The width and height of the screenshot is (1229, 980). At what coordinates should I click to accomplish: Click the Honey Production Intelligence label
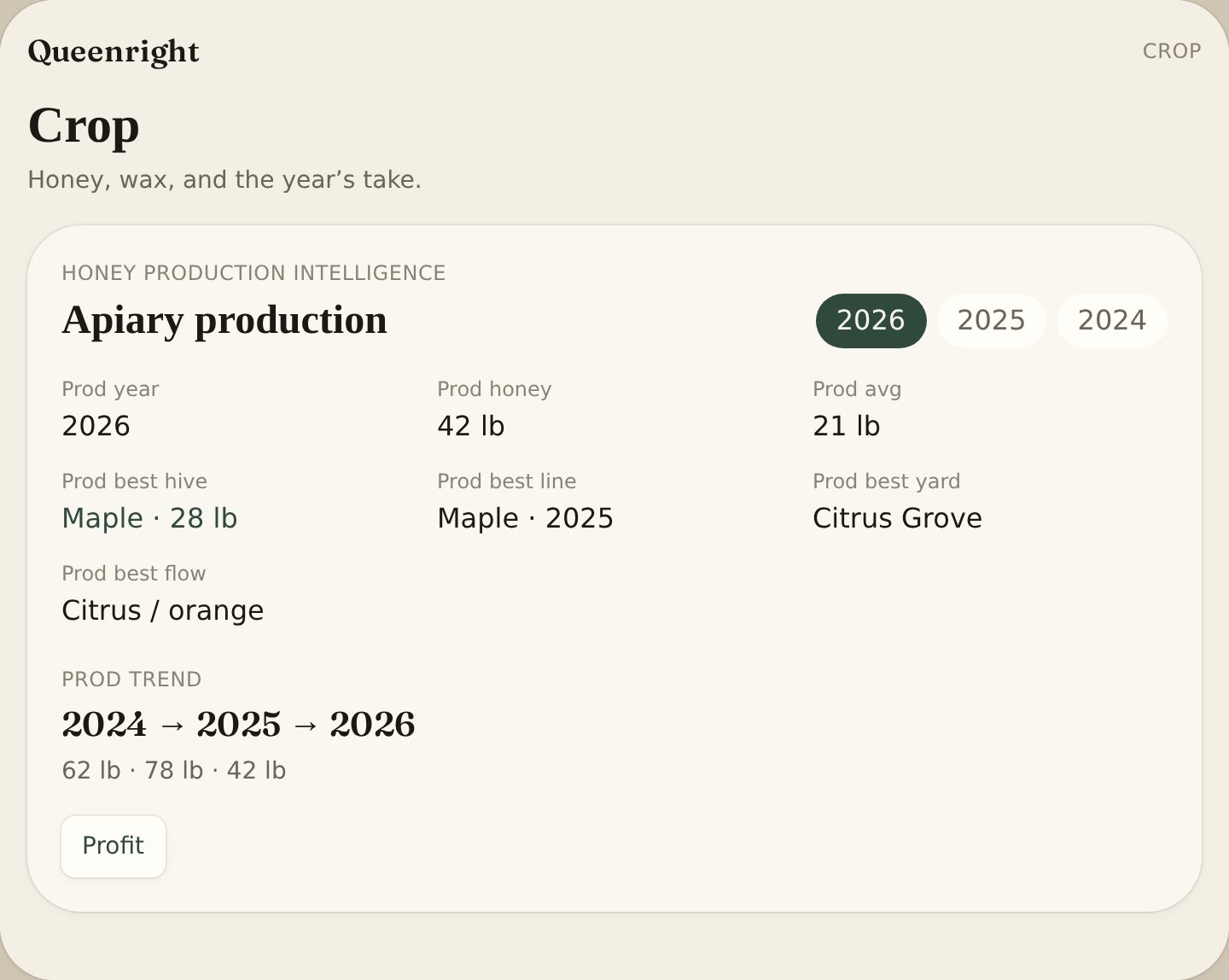253,273
